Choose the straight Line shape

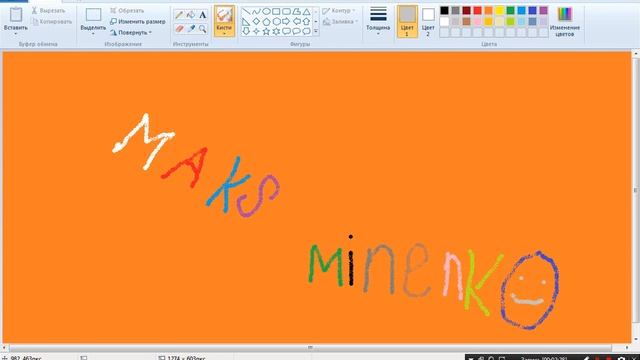pyautogui.click(x=246, y=11)
